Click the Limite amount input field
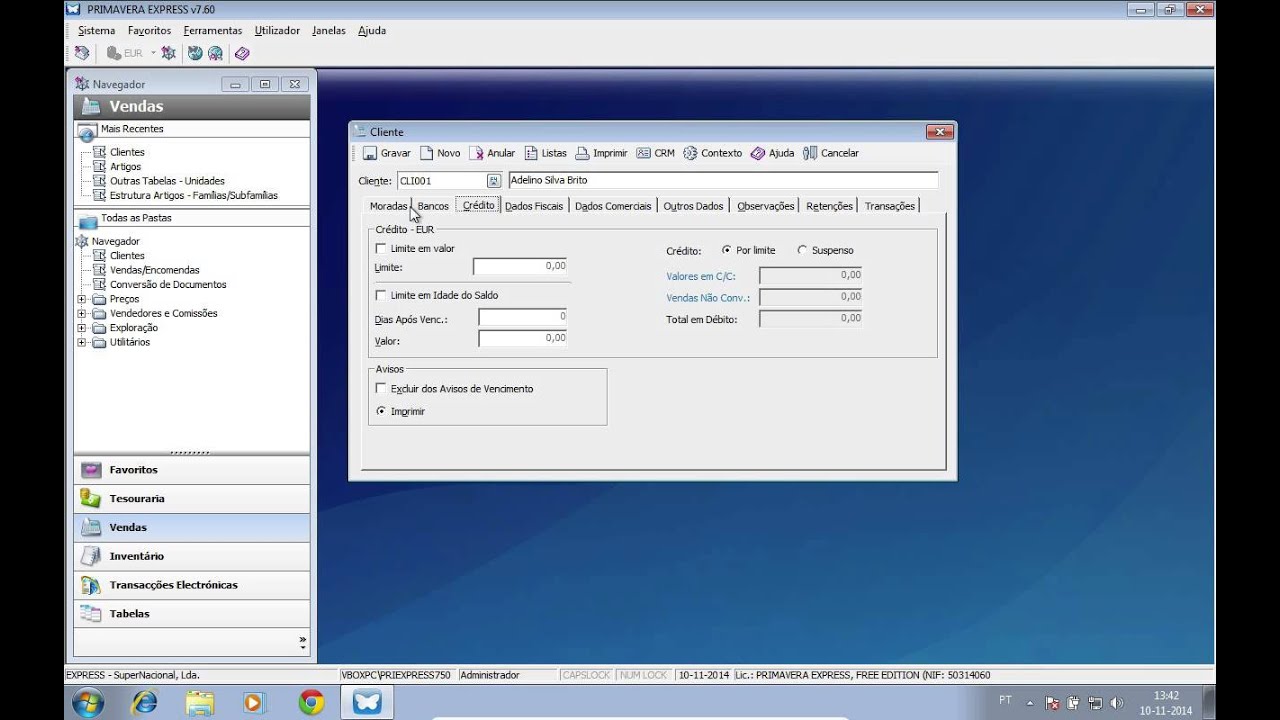 pos(520,267)
